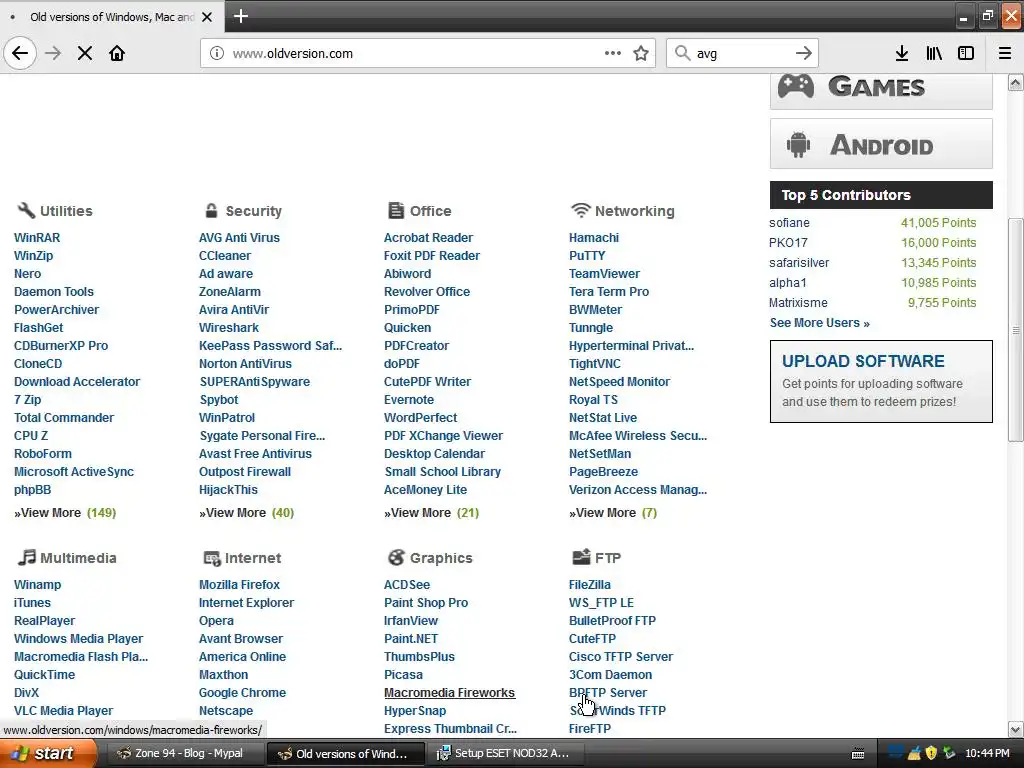This screenshot has width=1024, height=768.
Task: Click the Security padlock icon
Action: coord(211,210)
